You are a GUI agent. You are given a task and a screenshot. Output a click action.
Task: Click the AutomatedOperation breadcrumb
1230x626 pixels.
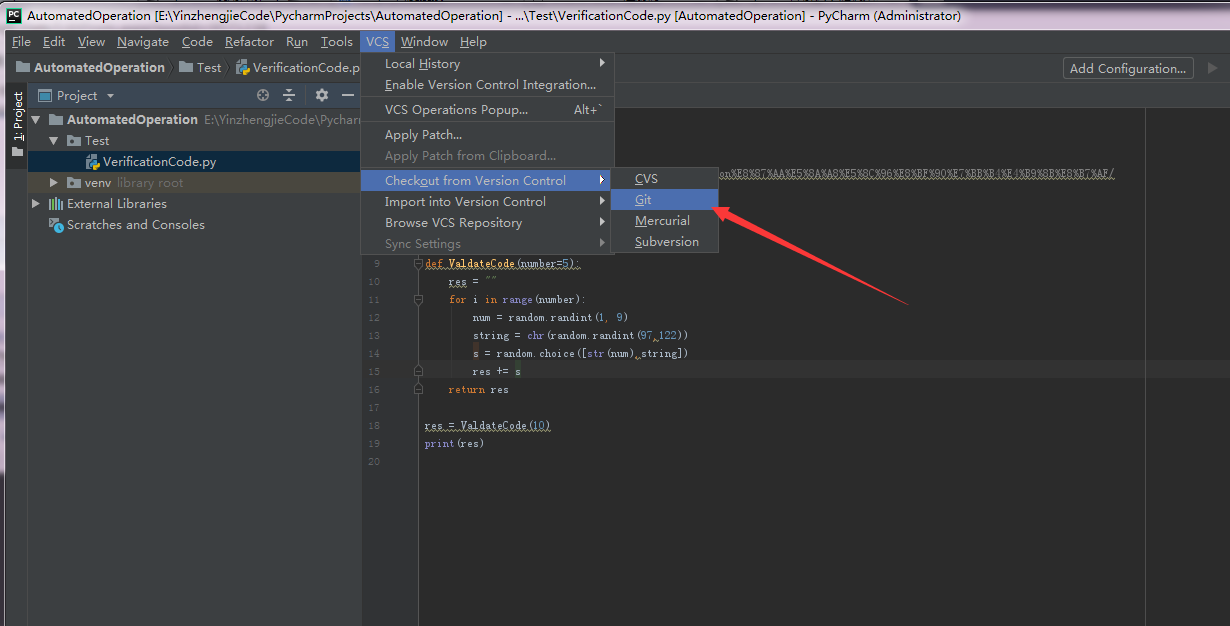point(91,67)
